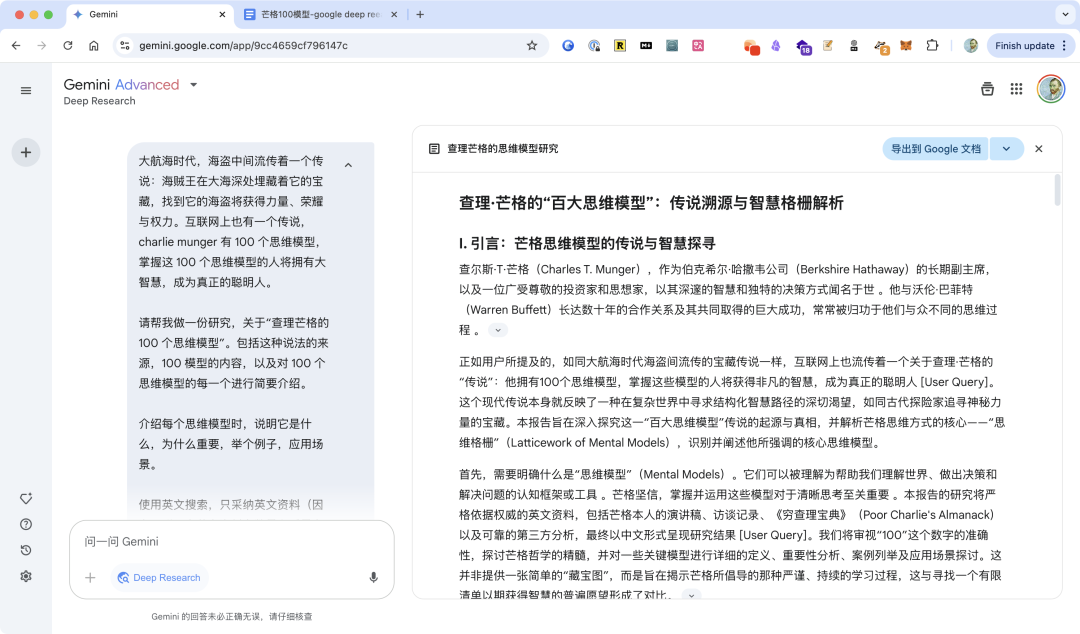
Task: Open tab search dropdown in Chrome
Action: [1065, 14]
